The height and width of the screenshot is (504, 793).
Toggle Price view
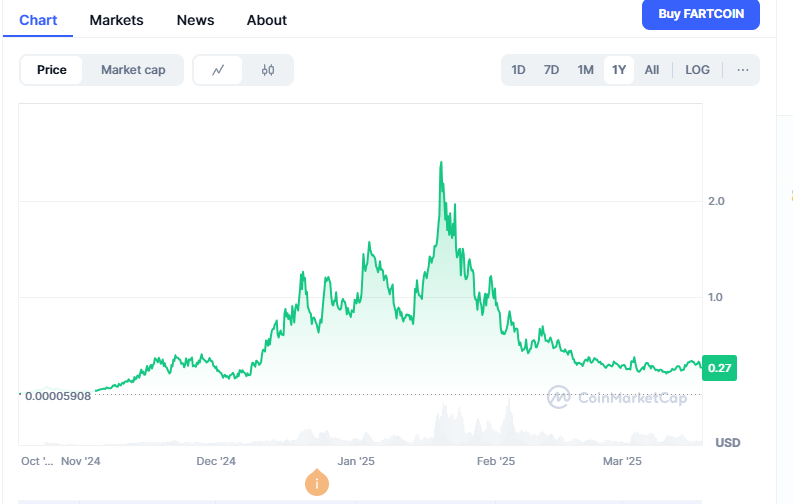click(52, 70)
